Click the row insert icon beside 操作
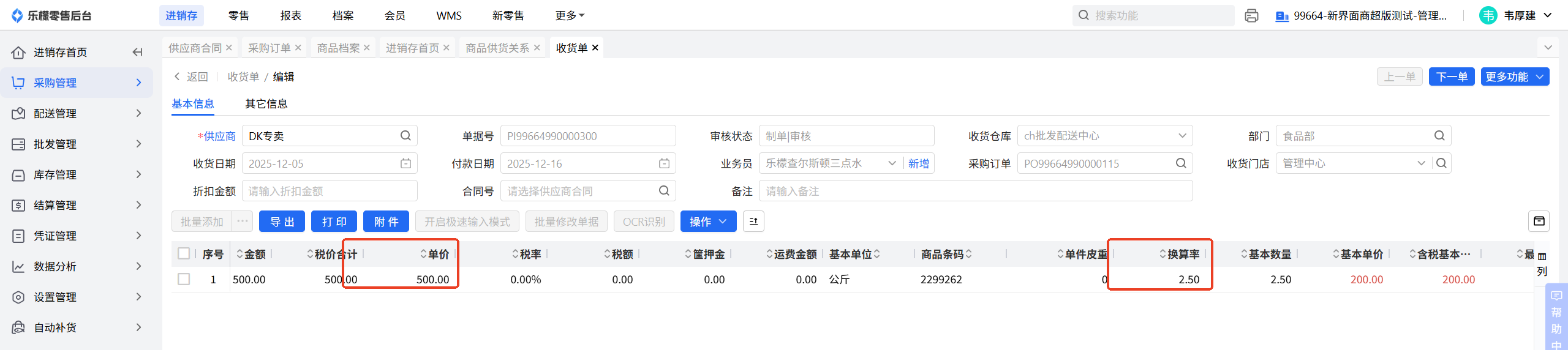This screenshot has width=1568, height=350. [753, 222]
